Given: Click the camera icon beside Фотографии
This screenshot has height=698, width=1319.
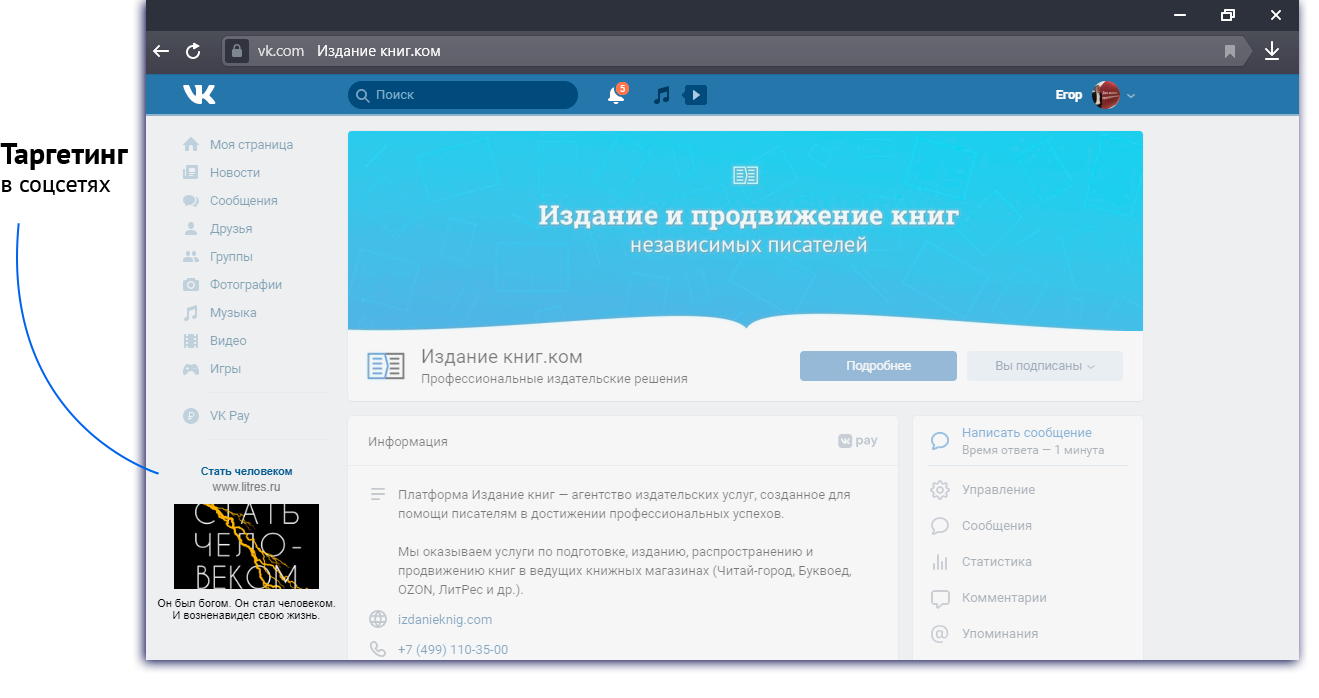Looking at the screenshot, I should (191, 285).
